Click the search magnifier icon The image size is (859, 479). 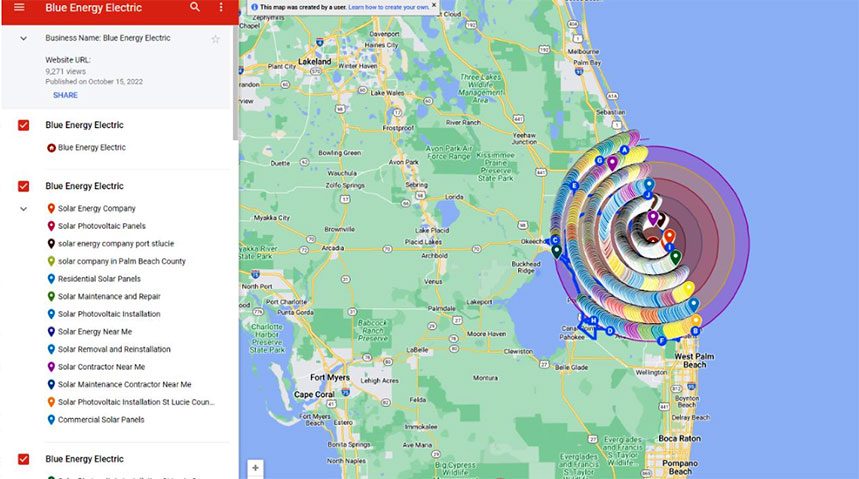click(x=195, y=7)
